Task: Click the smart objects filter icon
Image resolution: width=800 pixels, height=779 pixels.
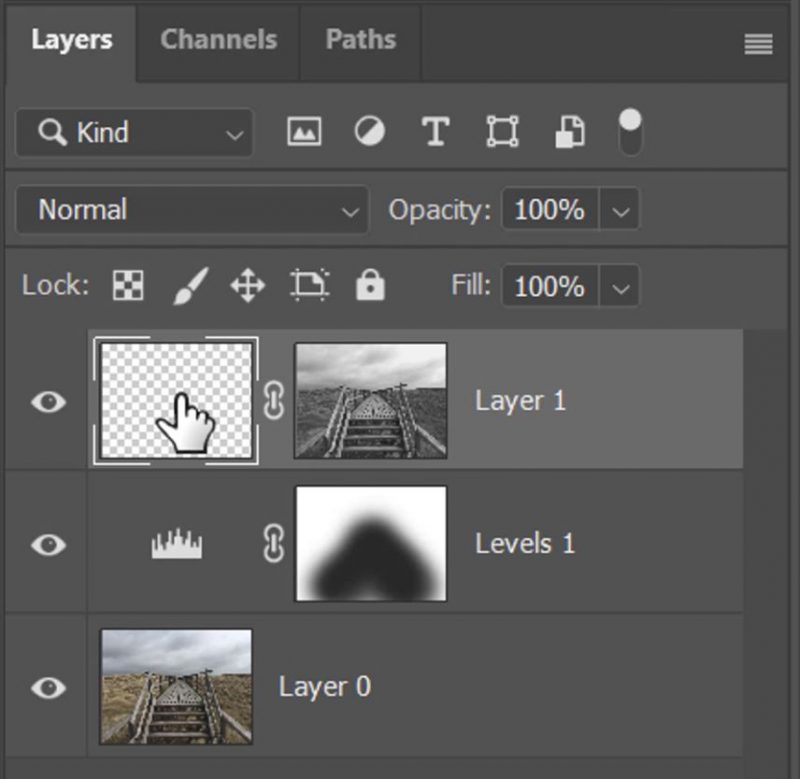Action: (x=569, y=131)
